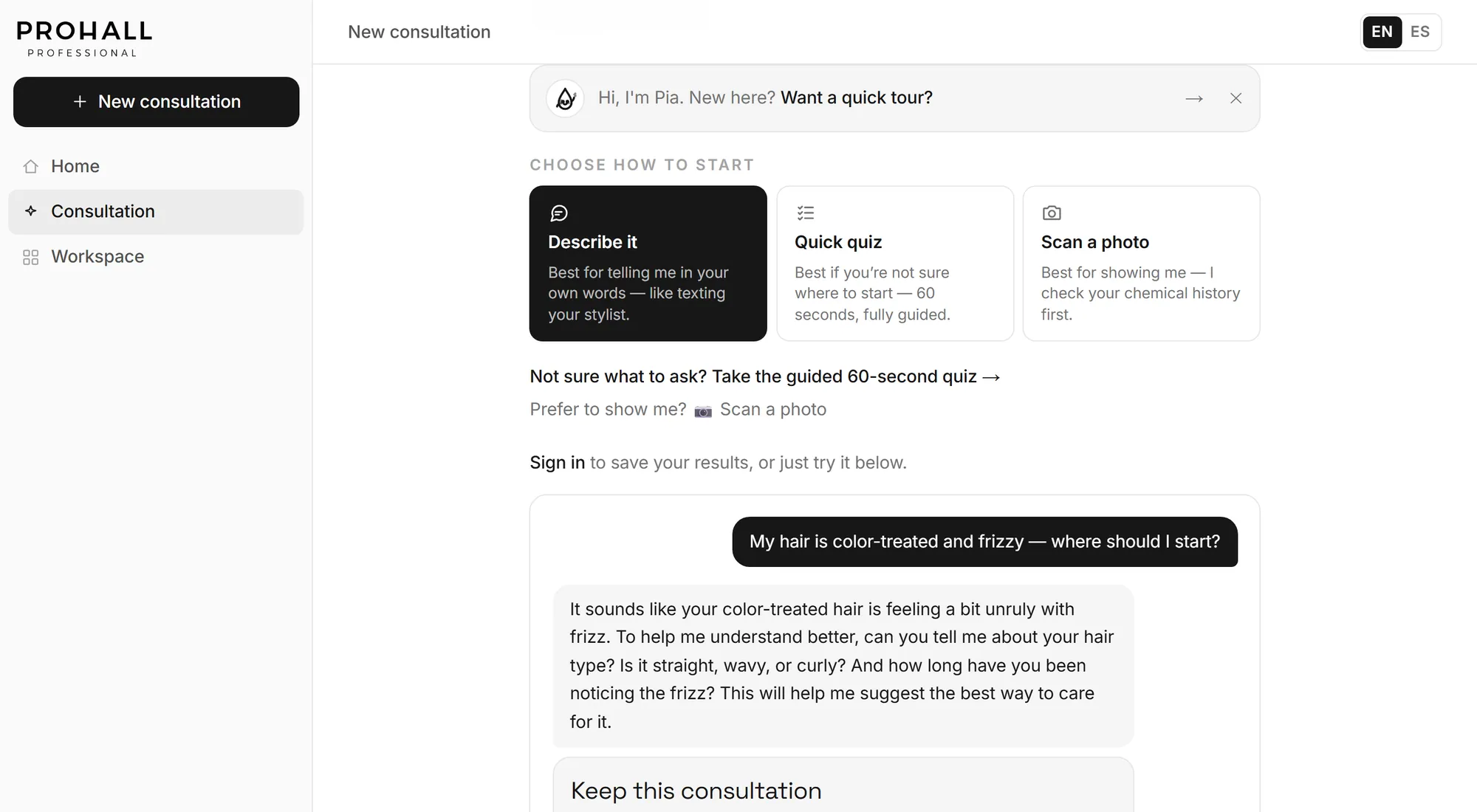
Task: Switch language to EN
Action: click(x=1382, y=32)
